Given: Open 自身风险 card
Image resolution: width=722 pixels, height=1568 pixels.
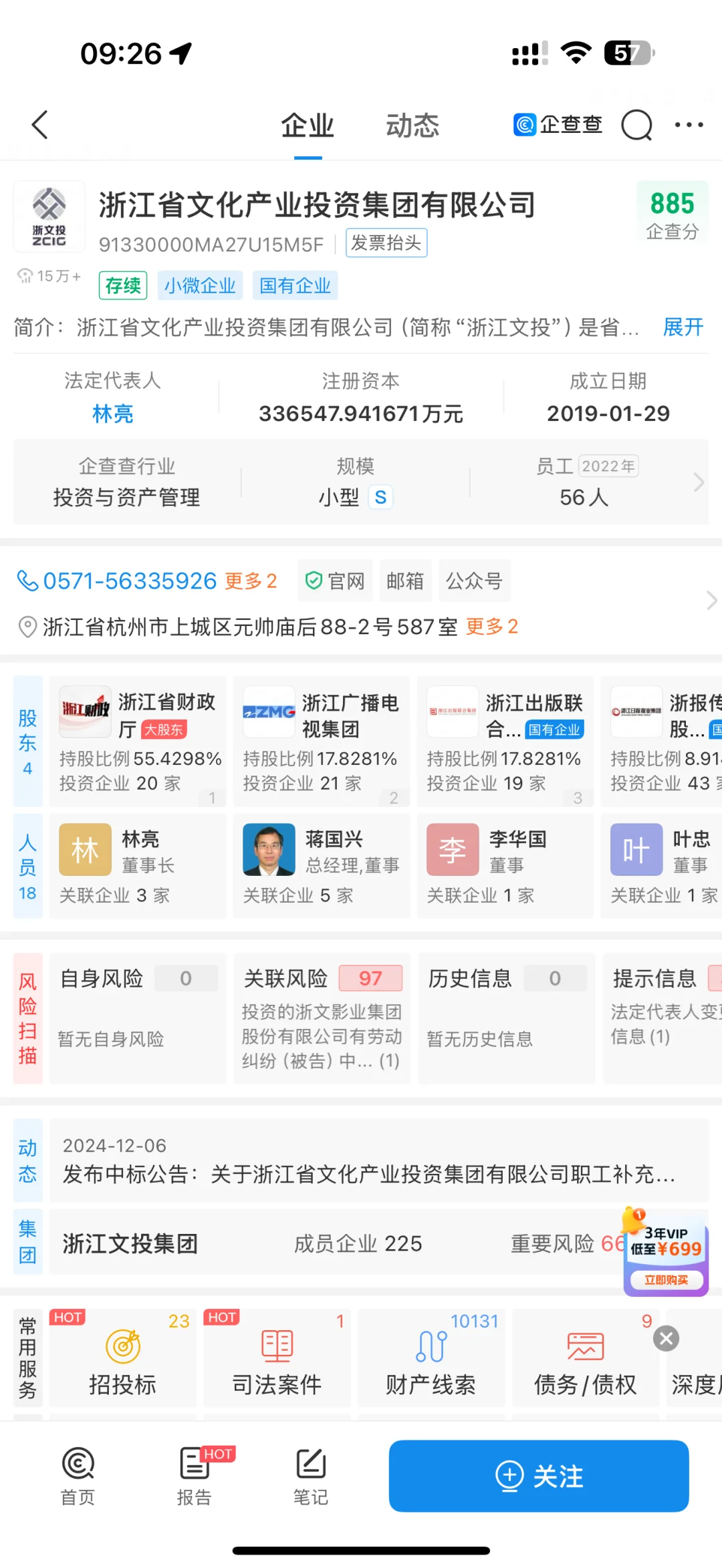Looking at the screenshot, I should 138,1018.
